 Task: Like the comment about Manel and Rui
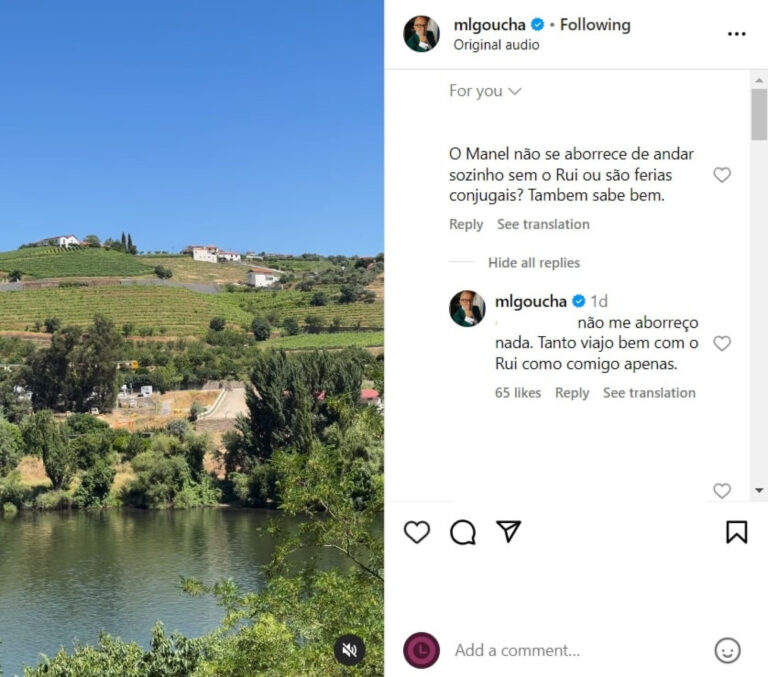point(721,175)
